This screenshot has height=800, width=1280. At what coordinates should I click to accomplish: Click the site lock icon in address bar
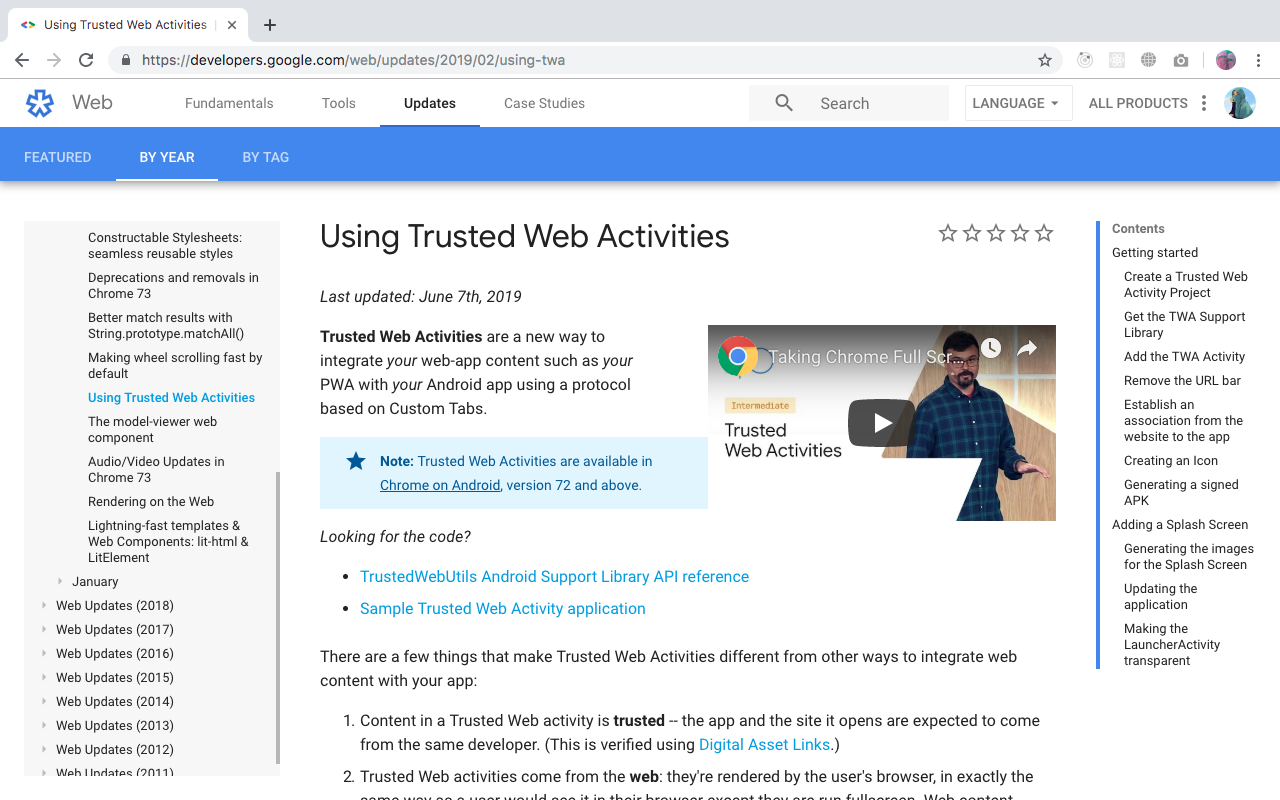(x=126, y=60)
